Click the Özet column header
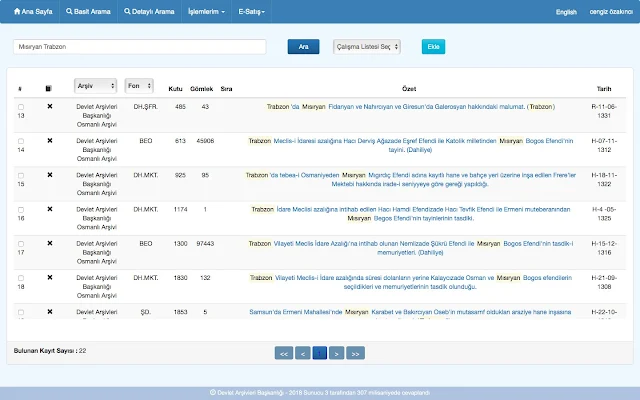Image resolution: width=640 pixels, height=400 pixels. pyautogui.click(x=409, y=89)
